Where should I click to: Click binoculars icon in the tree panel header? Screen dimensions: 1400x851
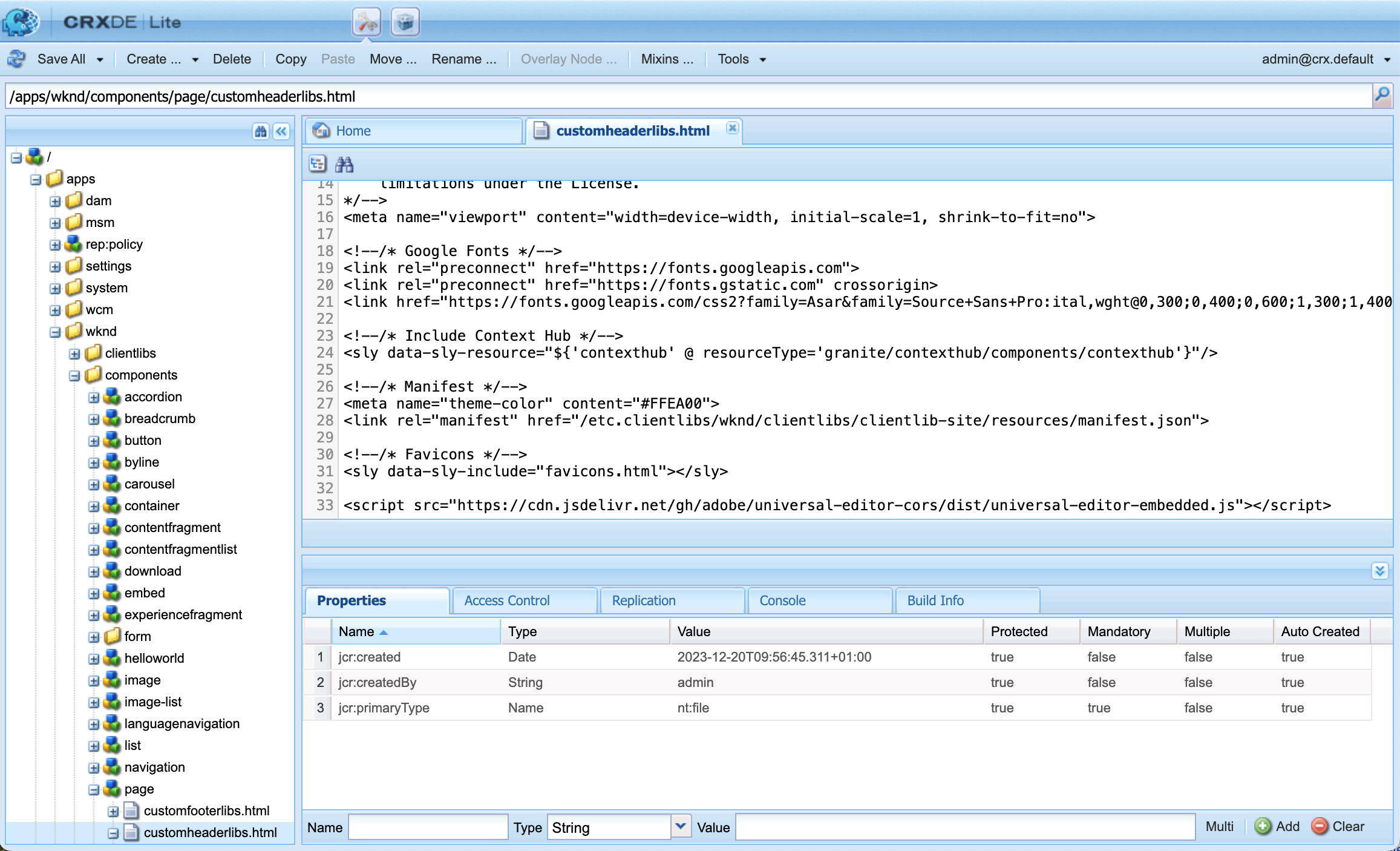[261, 131]
